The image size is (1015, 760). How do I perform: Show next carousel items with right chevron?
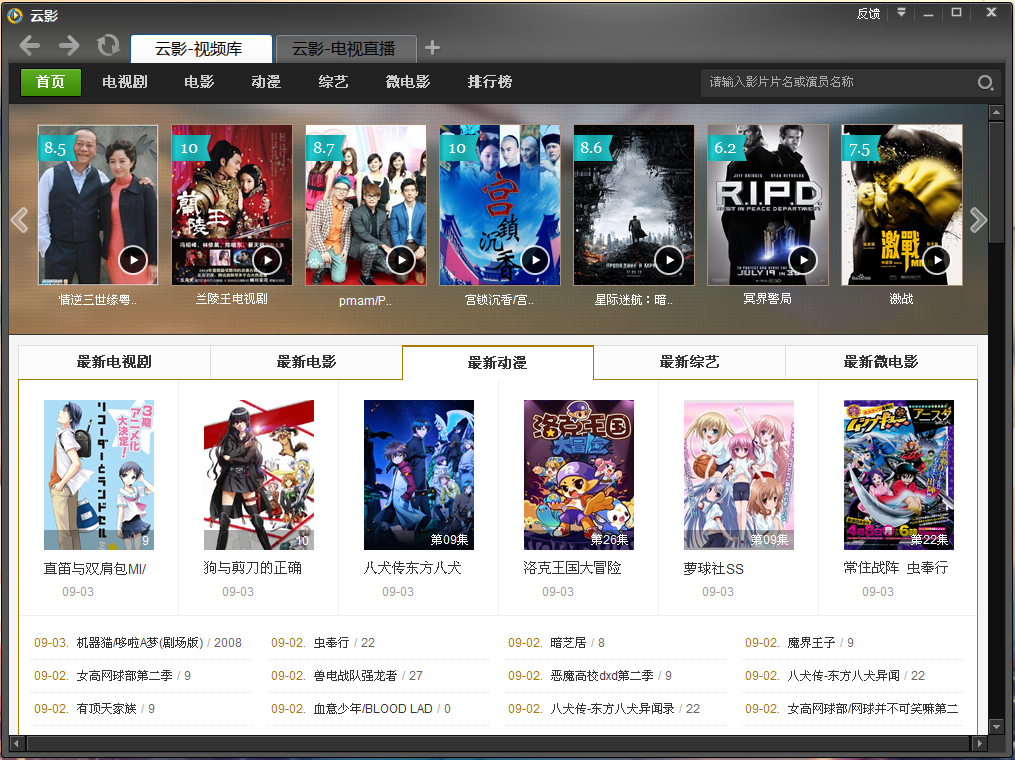coord(977,220)
